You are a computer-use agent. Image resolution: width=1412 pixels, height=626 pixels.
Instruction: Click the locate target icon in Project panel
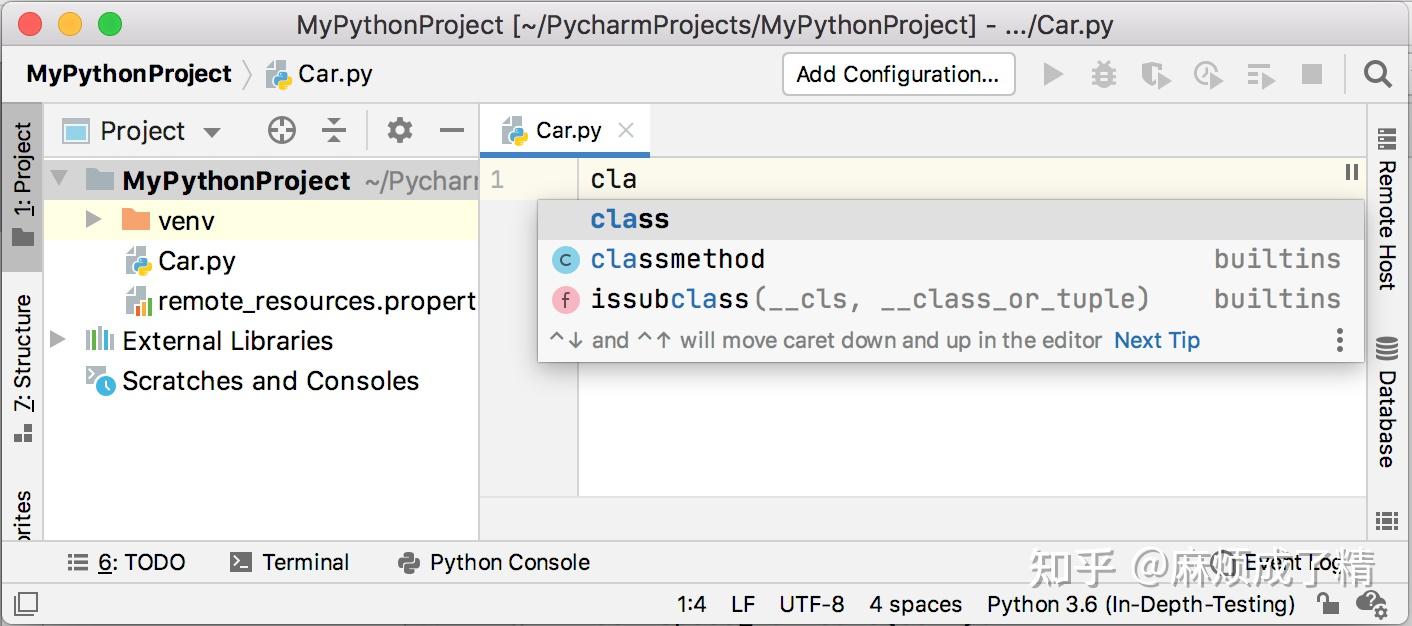[282, 130]
